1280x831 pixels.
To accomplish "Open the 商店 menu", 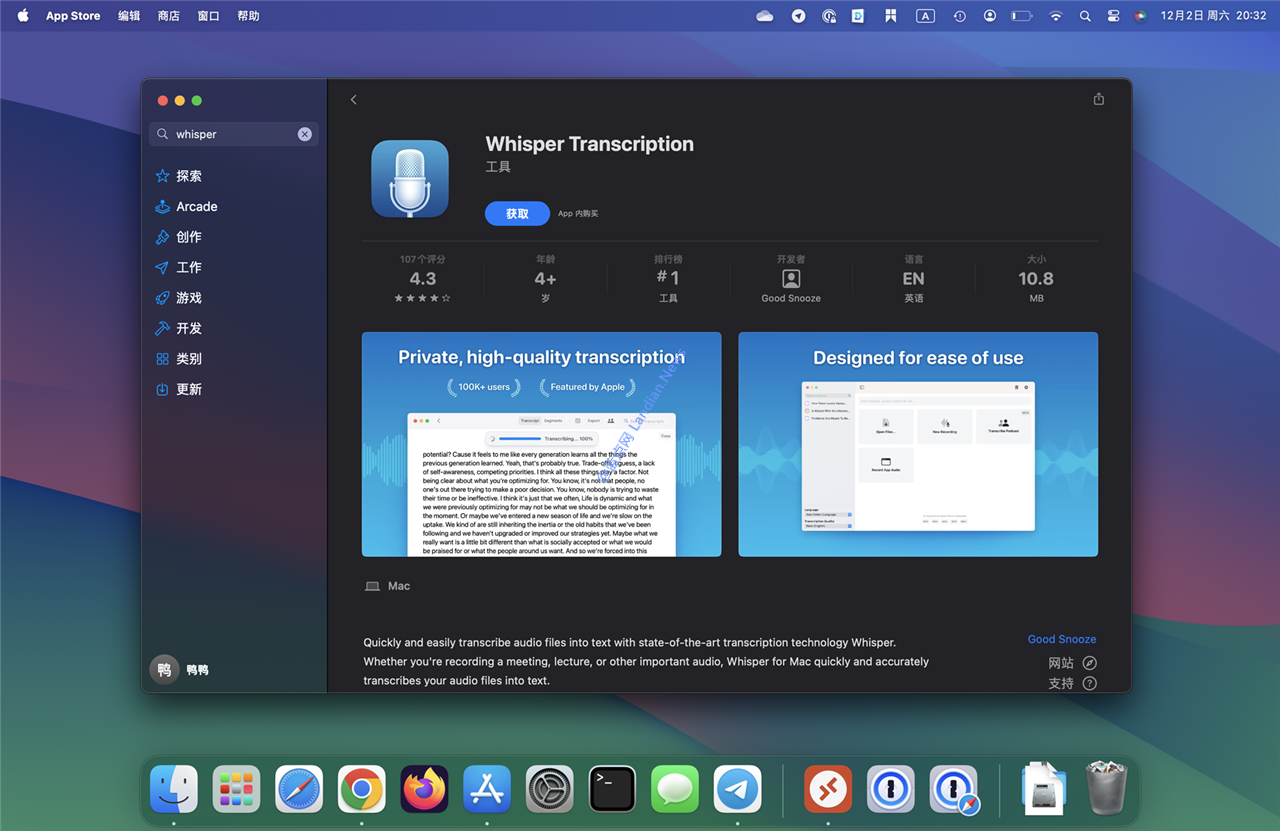I will (x=169, y=16).
